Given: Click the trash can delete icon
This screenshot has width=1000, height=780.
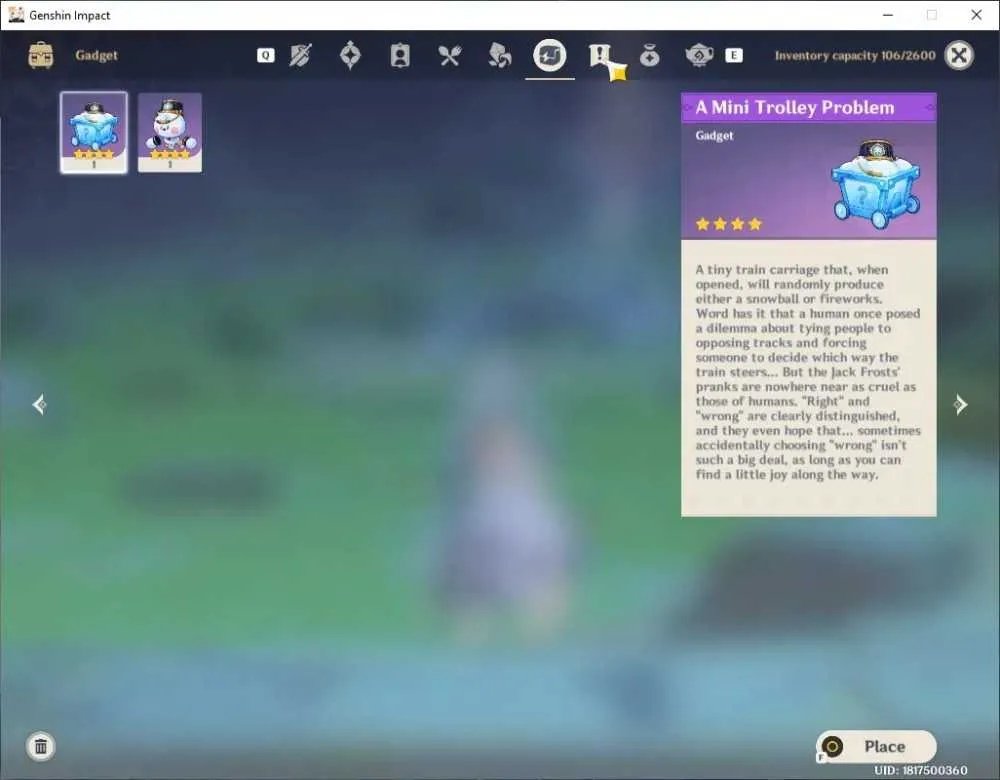Looking at the screenshot, I should click(41, 746).
